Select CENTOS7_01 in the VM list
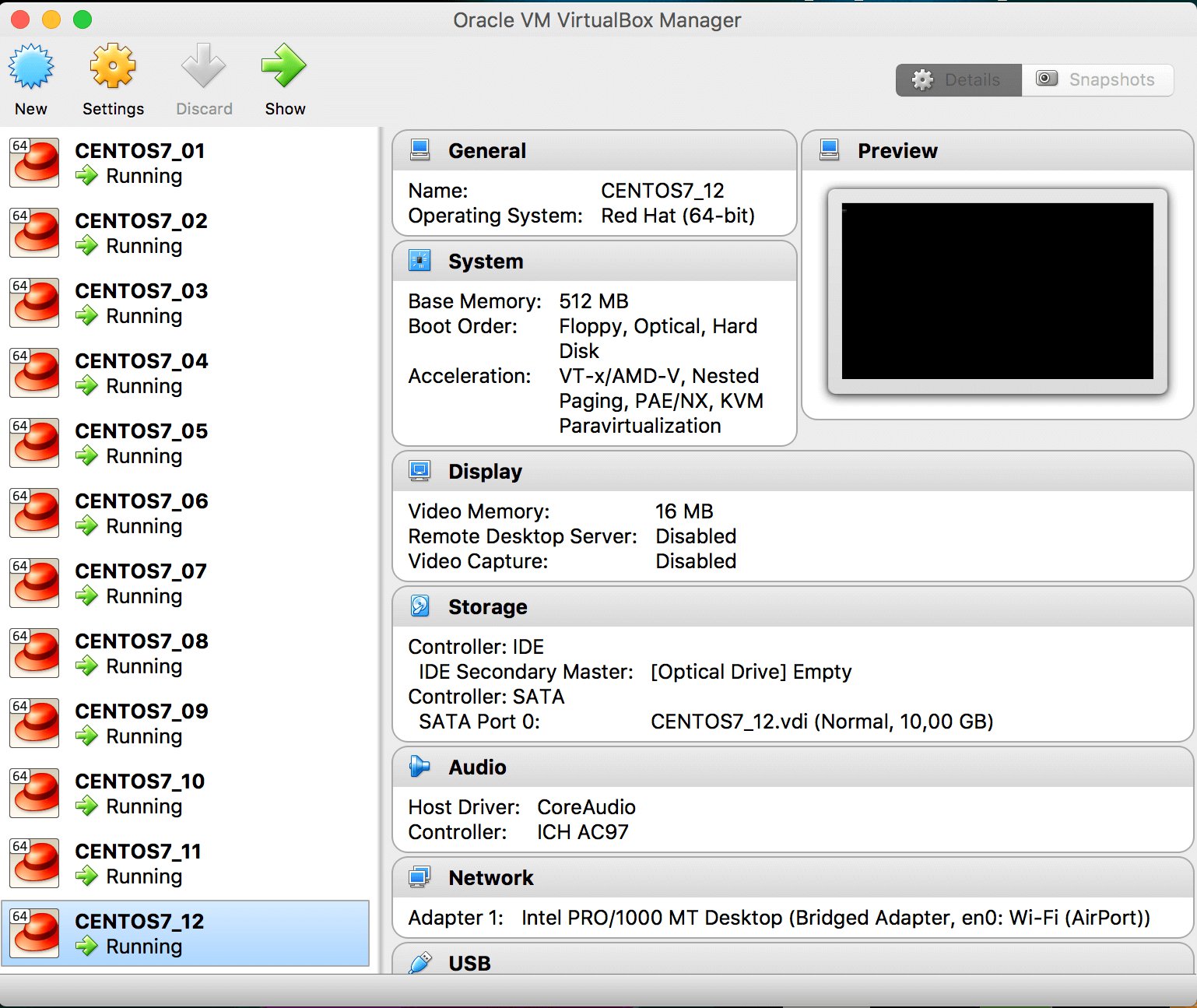Image resolution: width=1197 pixels, height=1008 pixels. tap(185, 163)
